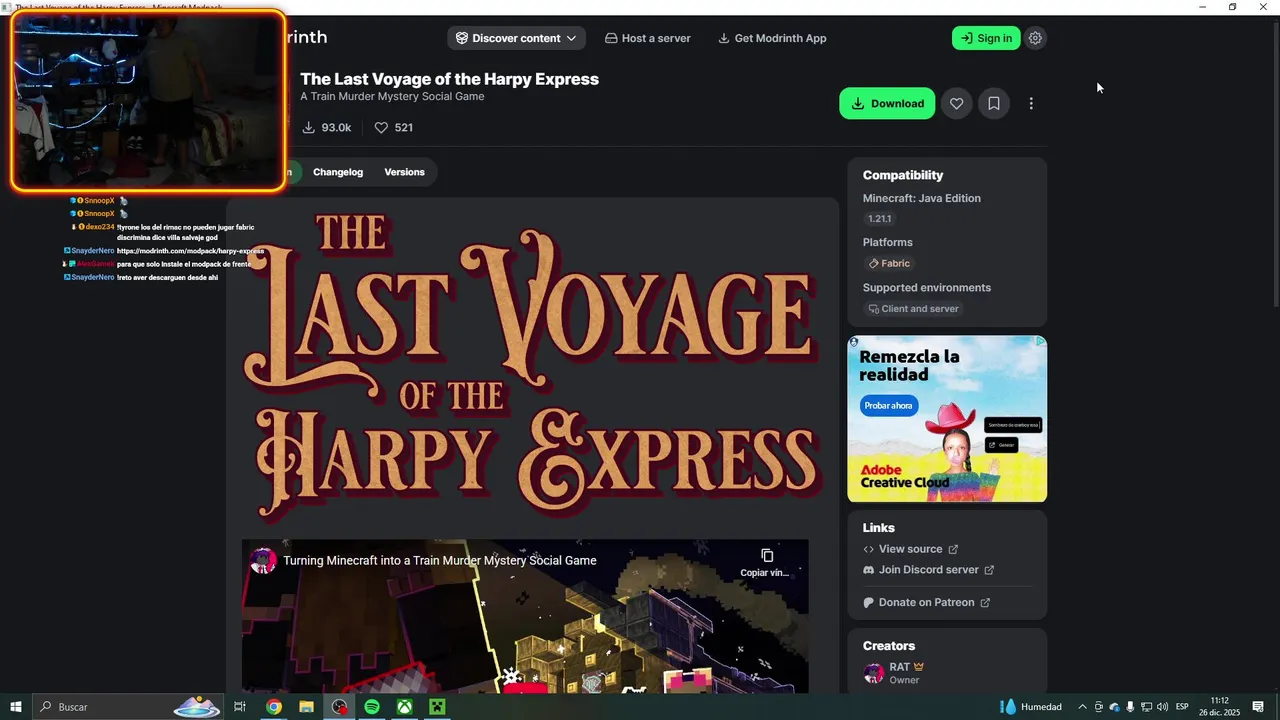Click the View source external link icon
1280x720 pixels.
[953, 549]
